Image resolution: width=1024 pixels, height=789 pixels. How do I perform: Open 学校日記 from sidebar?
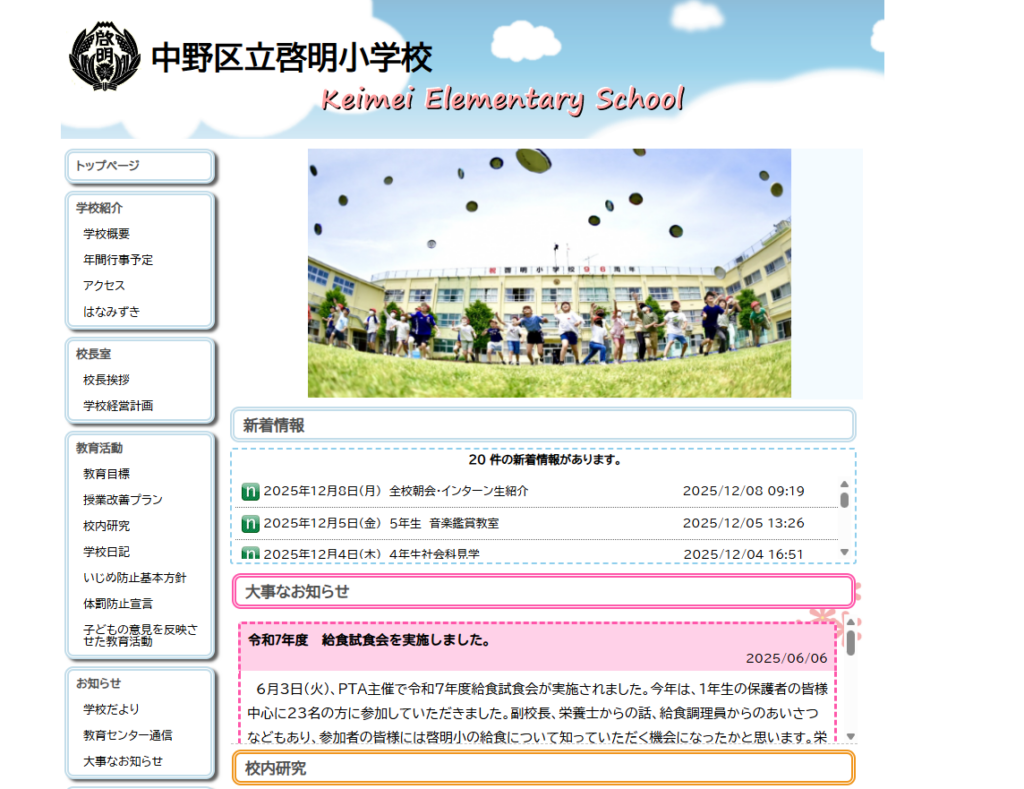(106, 552)
